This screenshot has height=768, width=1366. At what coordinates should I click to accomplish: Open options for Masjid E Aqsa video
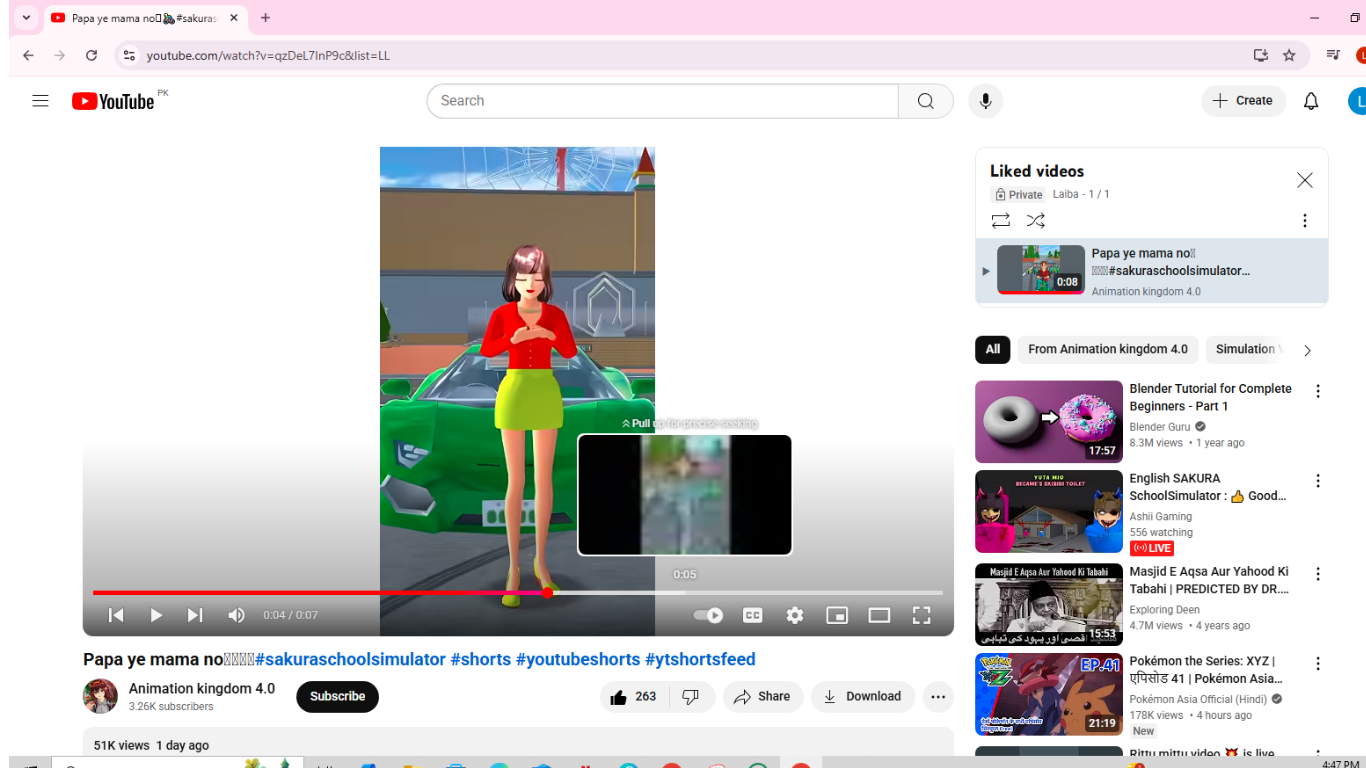point(1318,574)
